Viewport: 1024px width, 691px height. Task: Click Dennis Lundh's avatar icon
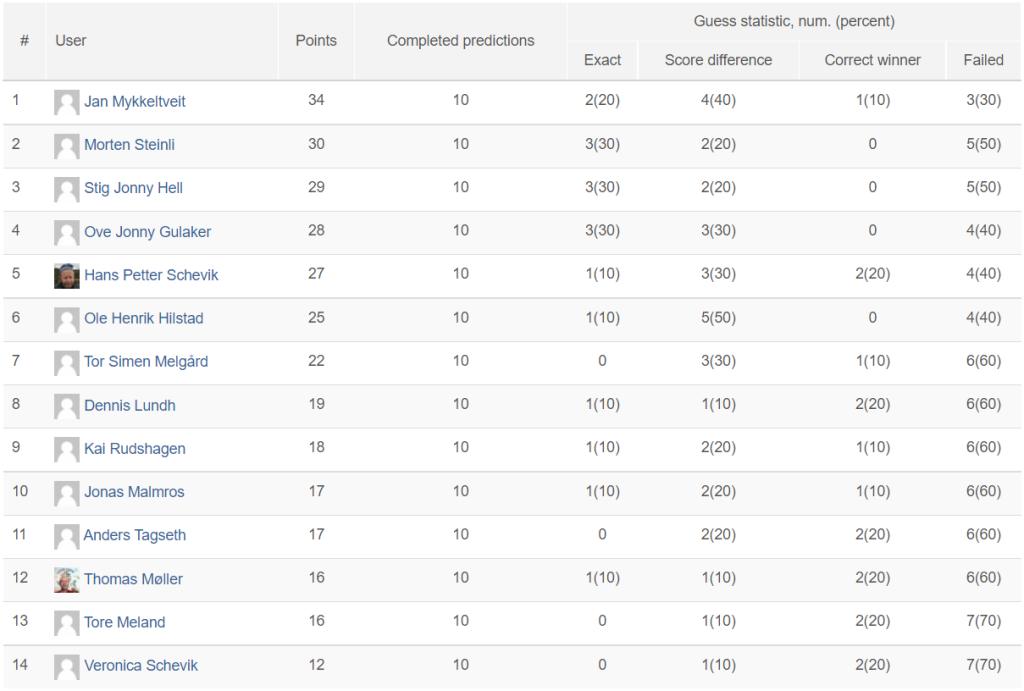(67, 405)
